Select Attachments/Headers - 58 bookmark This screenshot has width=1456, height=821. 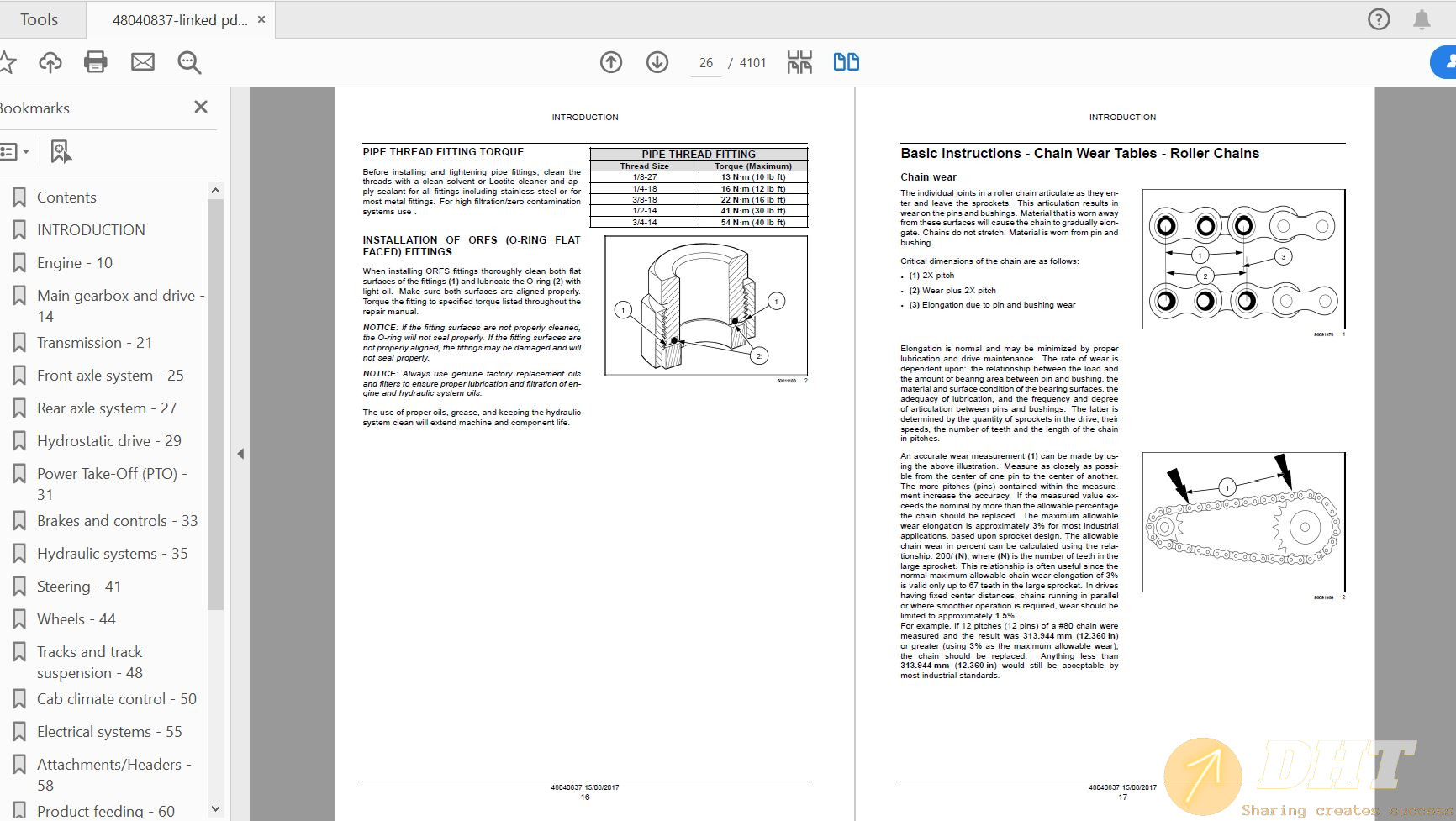point(114,775)
